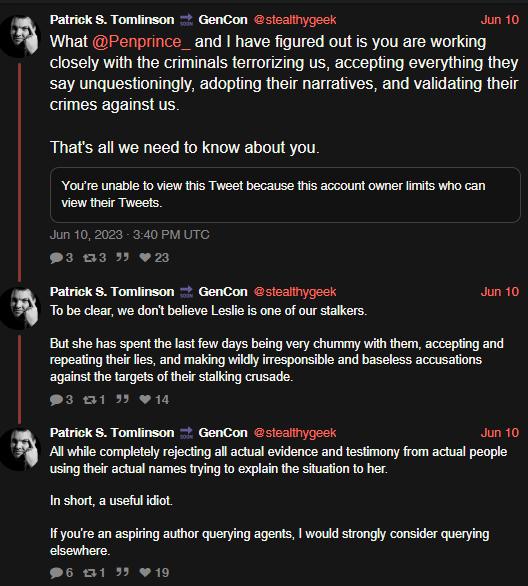The height and width of the screenshot is (586, 528).
Task: Click the retweet icon on the third tweet
Action: (x=90, y=573)
